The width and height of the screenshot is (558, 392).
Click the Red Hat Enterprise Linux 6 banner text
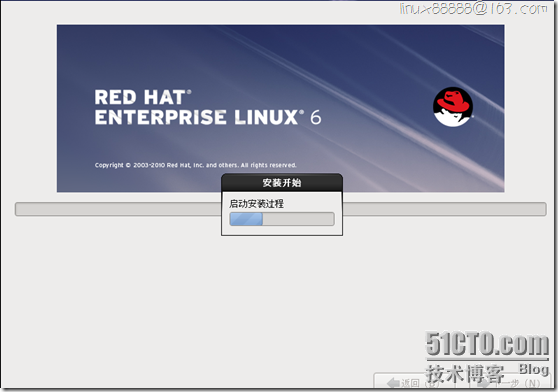[208, 107]
